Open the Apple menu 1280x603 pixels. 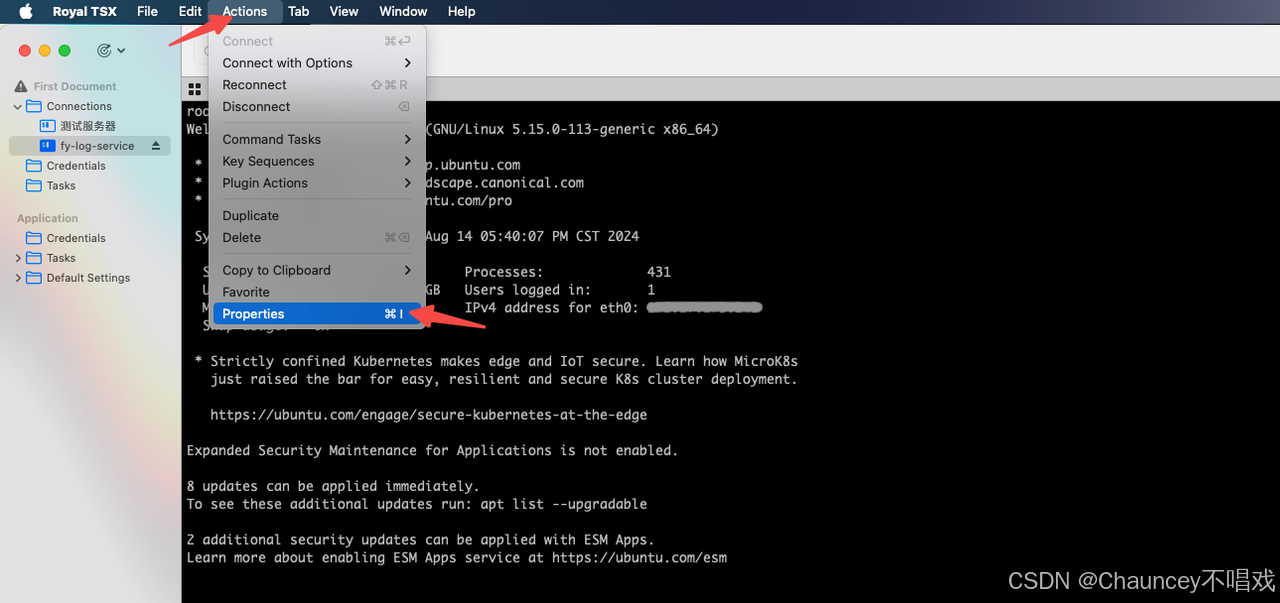(26, 11)
